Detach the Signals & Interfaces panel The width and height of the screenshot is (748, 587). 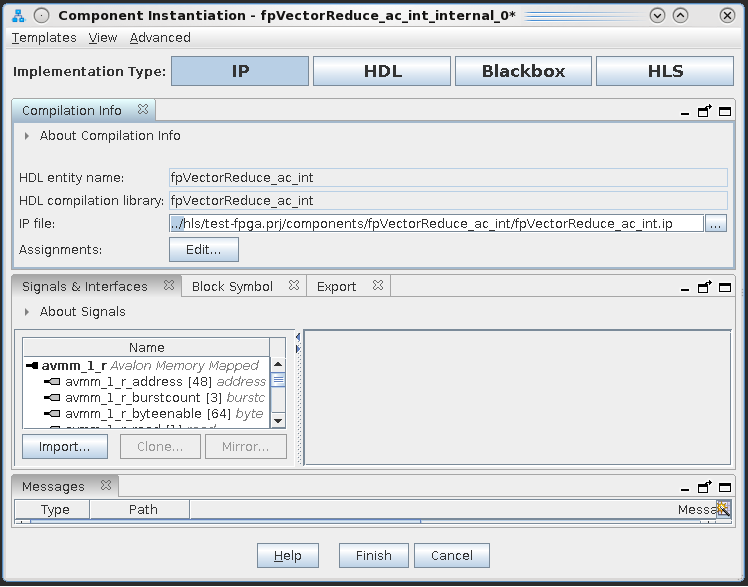(x=705, y=287)
